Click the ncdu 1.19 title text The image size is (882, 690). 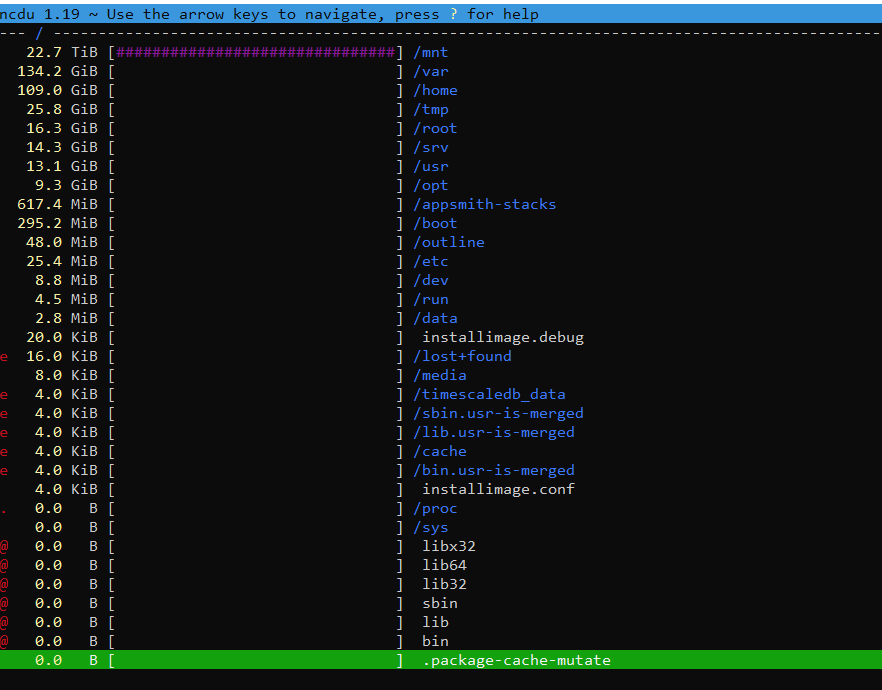coord(40,14)
